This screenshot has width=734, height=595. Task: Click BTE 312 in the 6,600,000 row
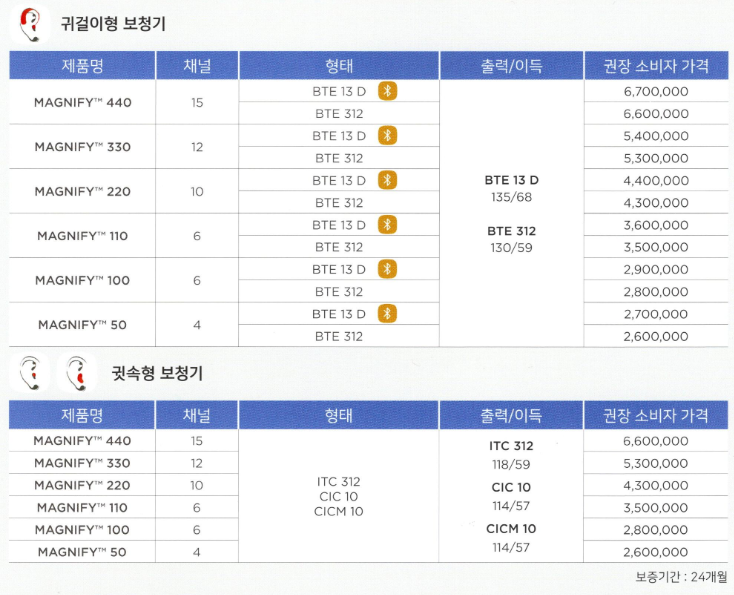[339, 114]
